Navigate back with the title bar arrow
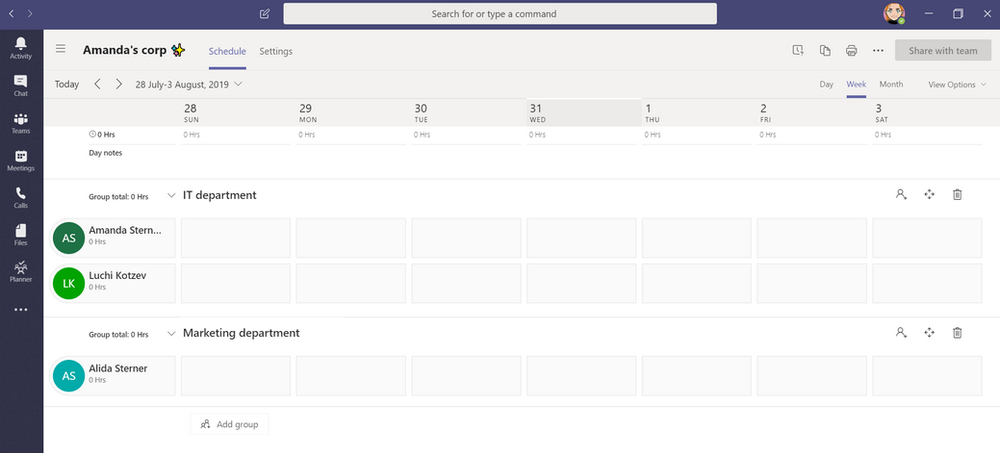The height and width of the screenshot is (453, 1000). coord(11,13)
